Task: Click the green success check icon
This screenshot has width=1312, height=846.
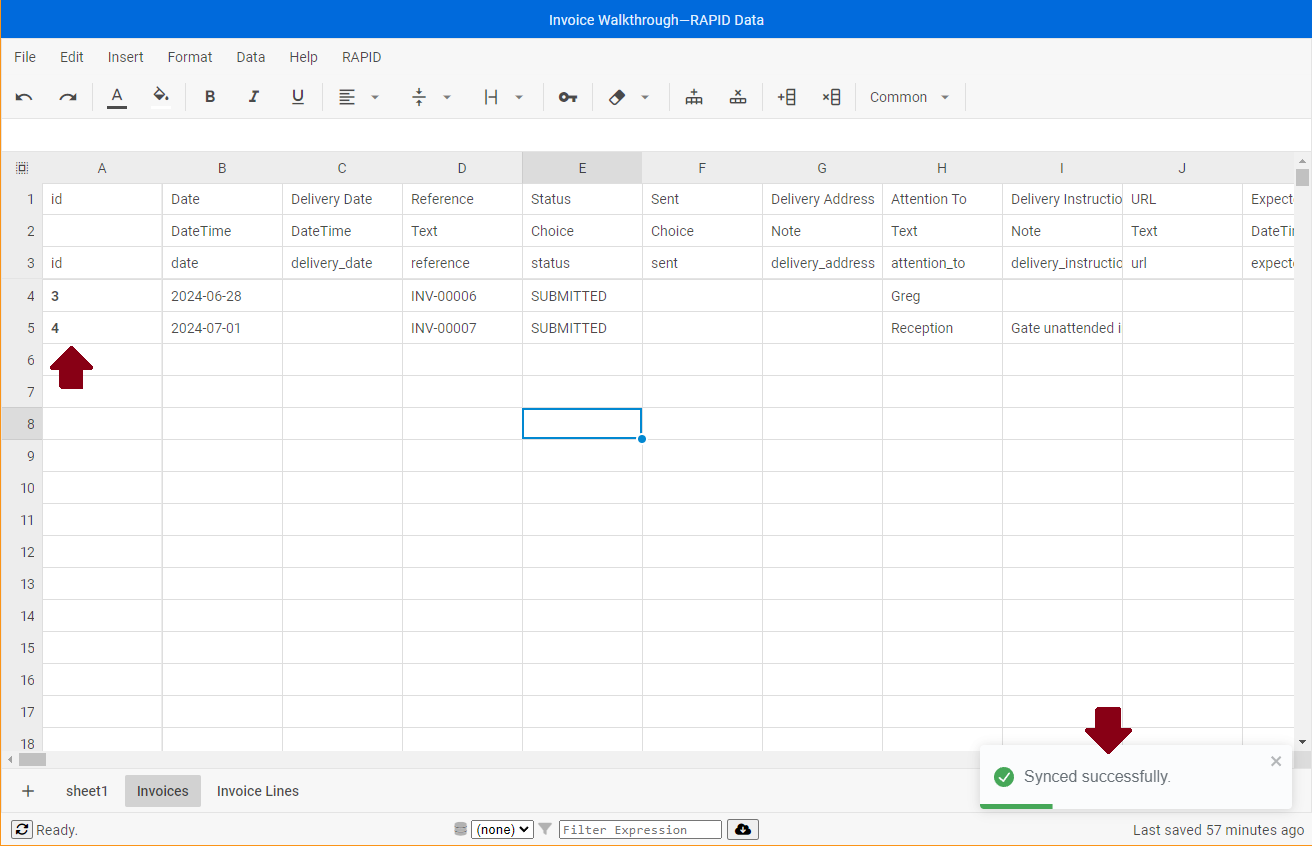Action: (1004, 777)
